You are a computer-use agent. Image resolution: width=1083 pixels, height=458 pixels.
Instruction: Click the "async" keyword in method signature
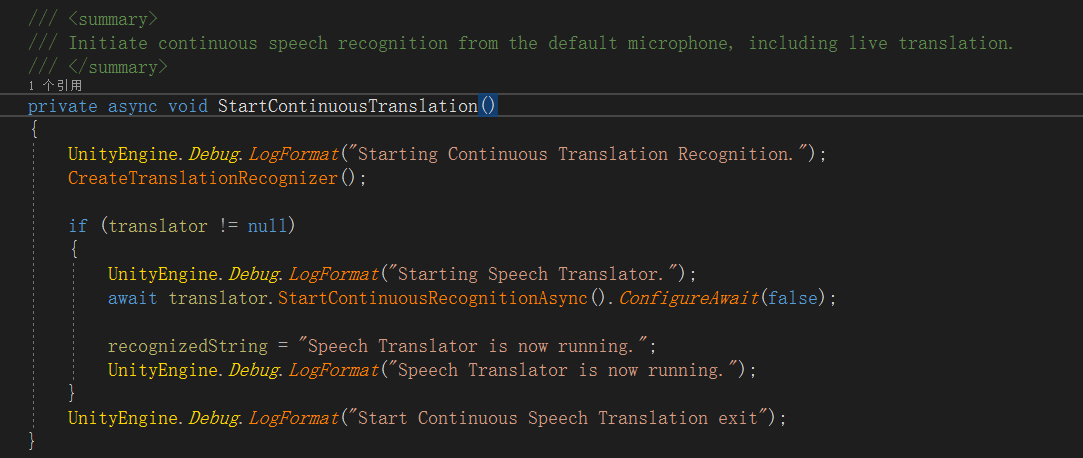[133, 106]
